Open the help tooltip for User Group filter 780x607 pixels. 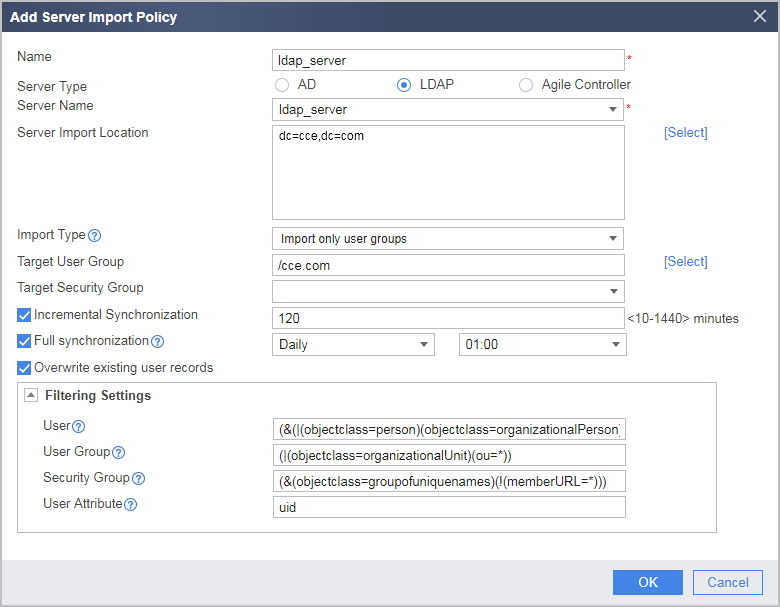point(118,452)
